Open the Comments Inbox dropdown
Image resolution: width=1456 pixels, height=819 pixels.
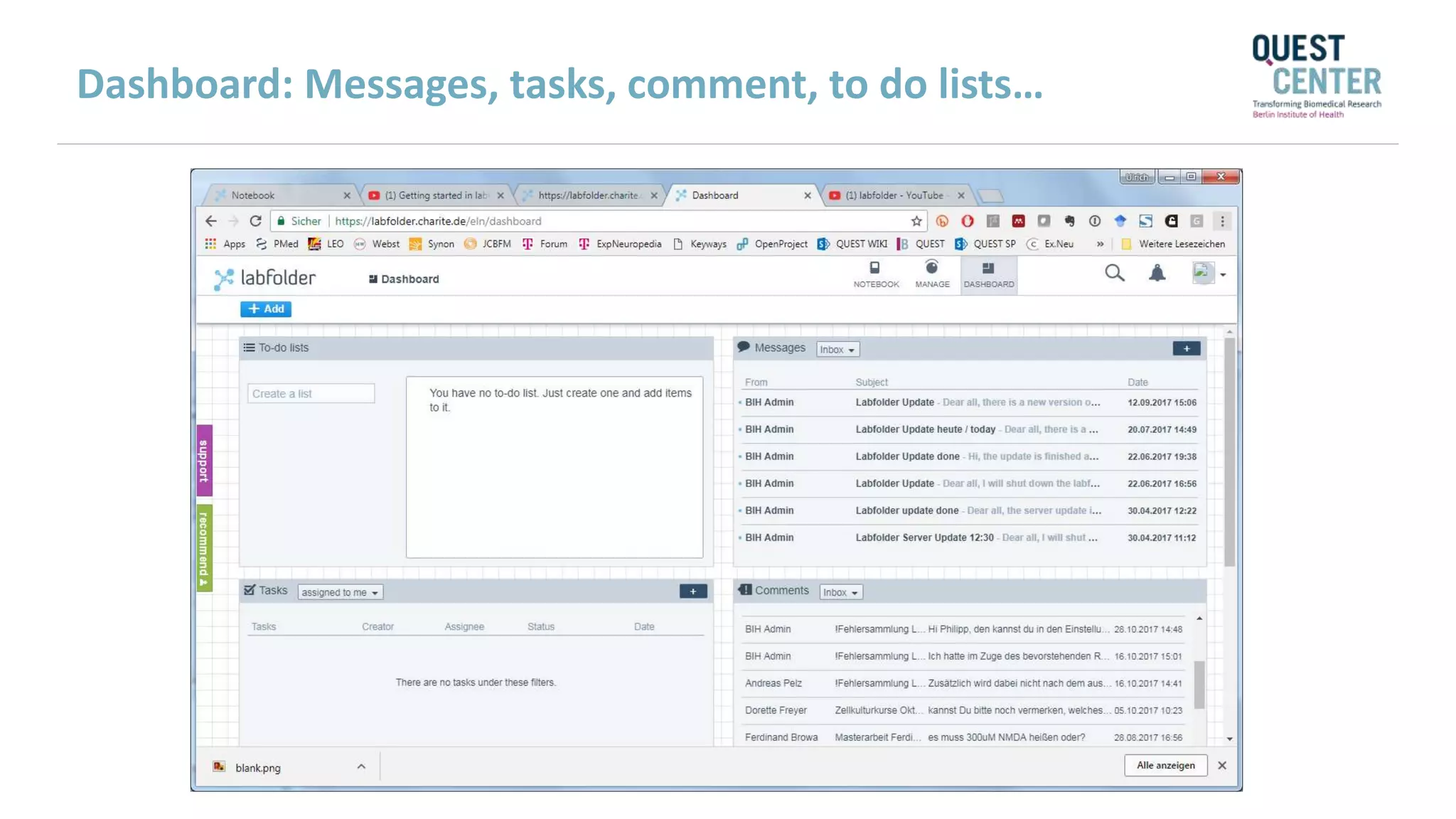click(x=841, y=592)
